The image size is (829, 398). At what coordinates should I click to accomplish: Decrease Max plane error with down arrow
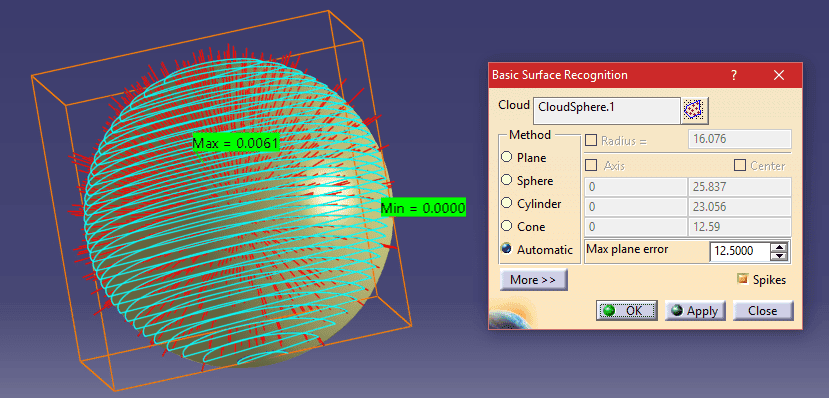[x=778, y=256]
